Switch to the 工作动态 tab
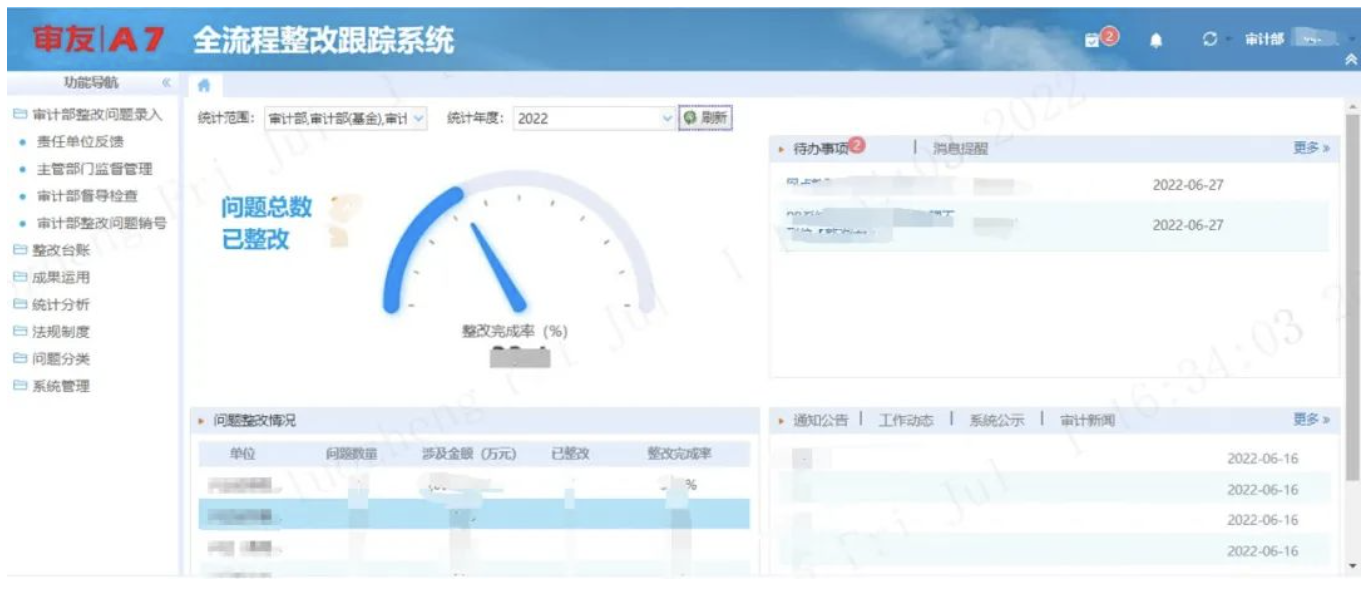The height and width of the screenshot is (592, 1370). (905, 421)
